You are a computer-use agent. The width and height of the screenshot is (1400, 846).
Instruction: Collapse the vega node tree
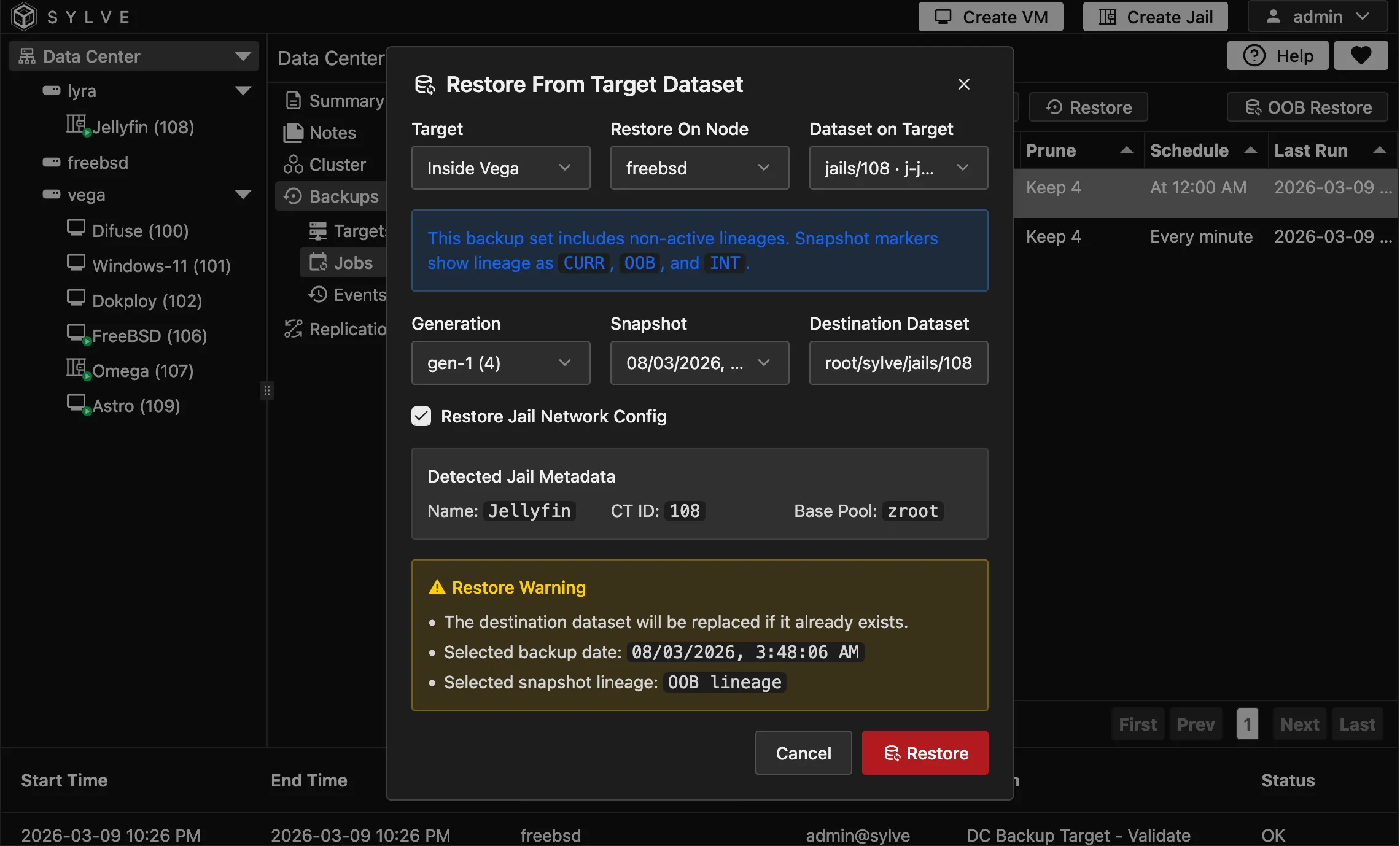pos(243,195)
